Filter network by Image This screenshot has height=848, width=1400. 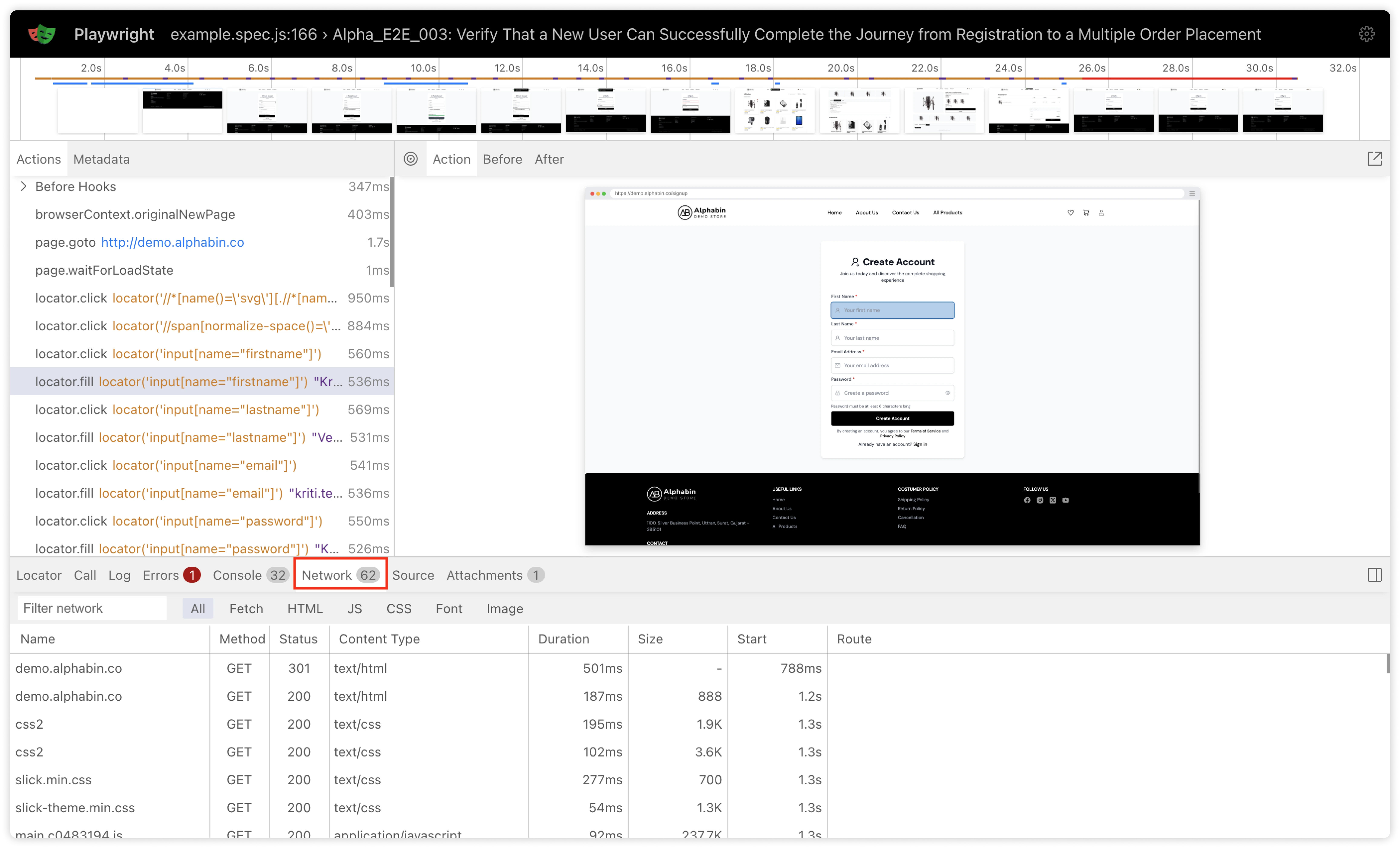tap(505, 608)
